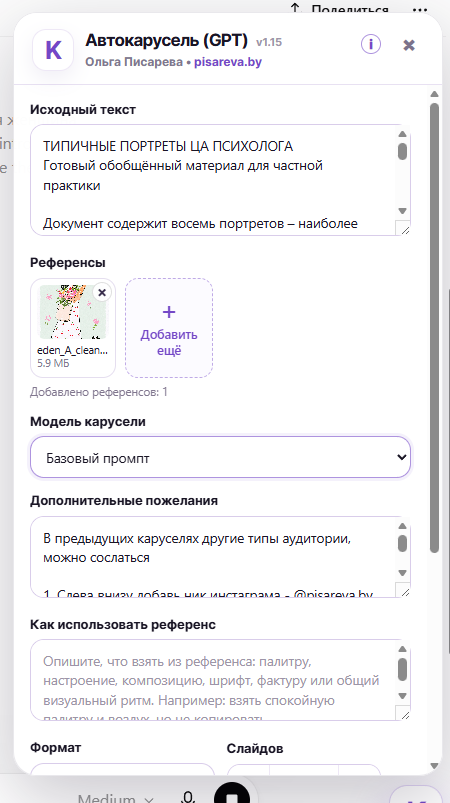Click the up arrow of Как использовать референс scrollbar

coord(402,649)
